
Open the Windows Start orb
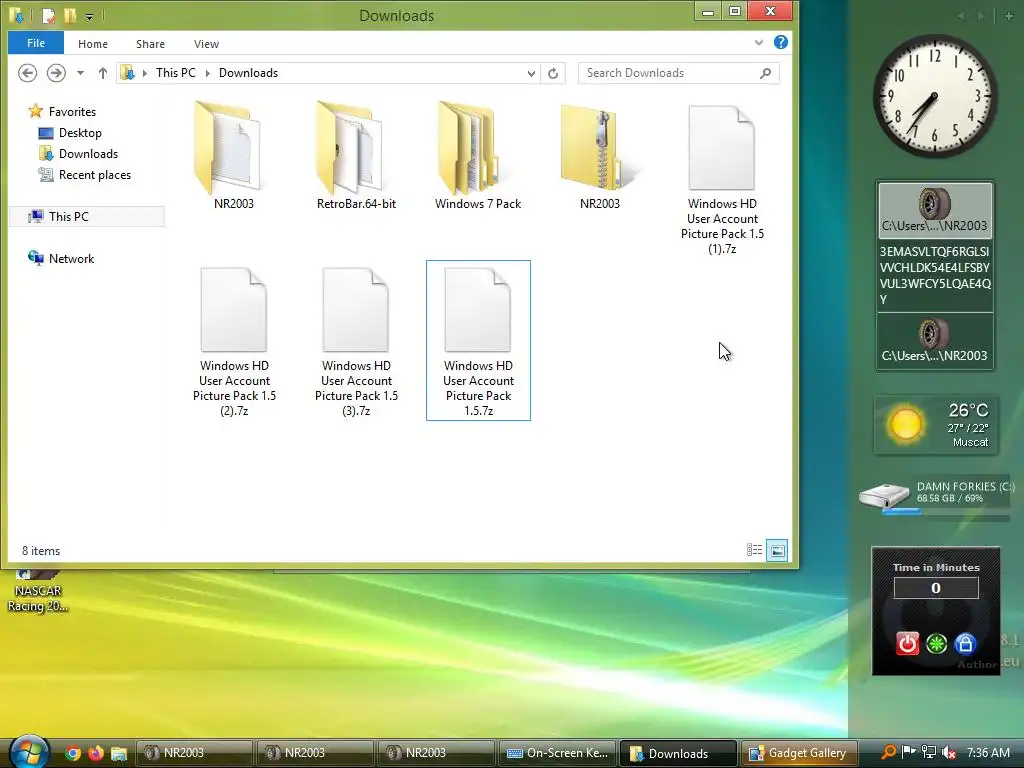click(x=29, y=752)
